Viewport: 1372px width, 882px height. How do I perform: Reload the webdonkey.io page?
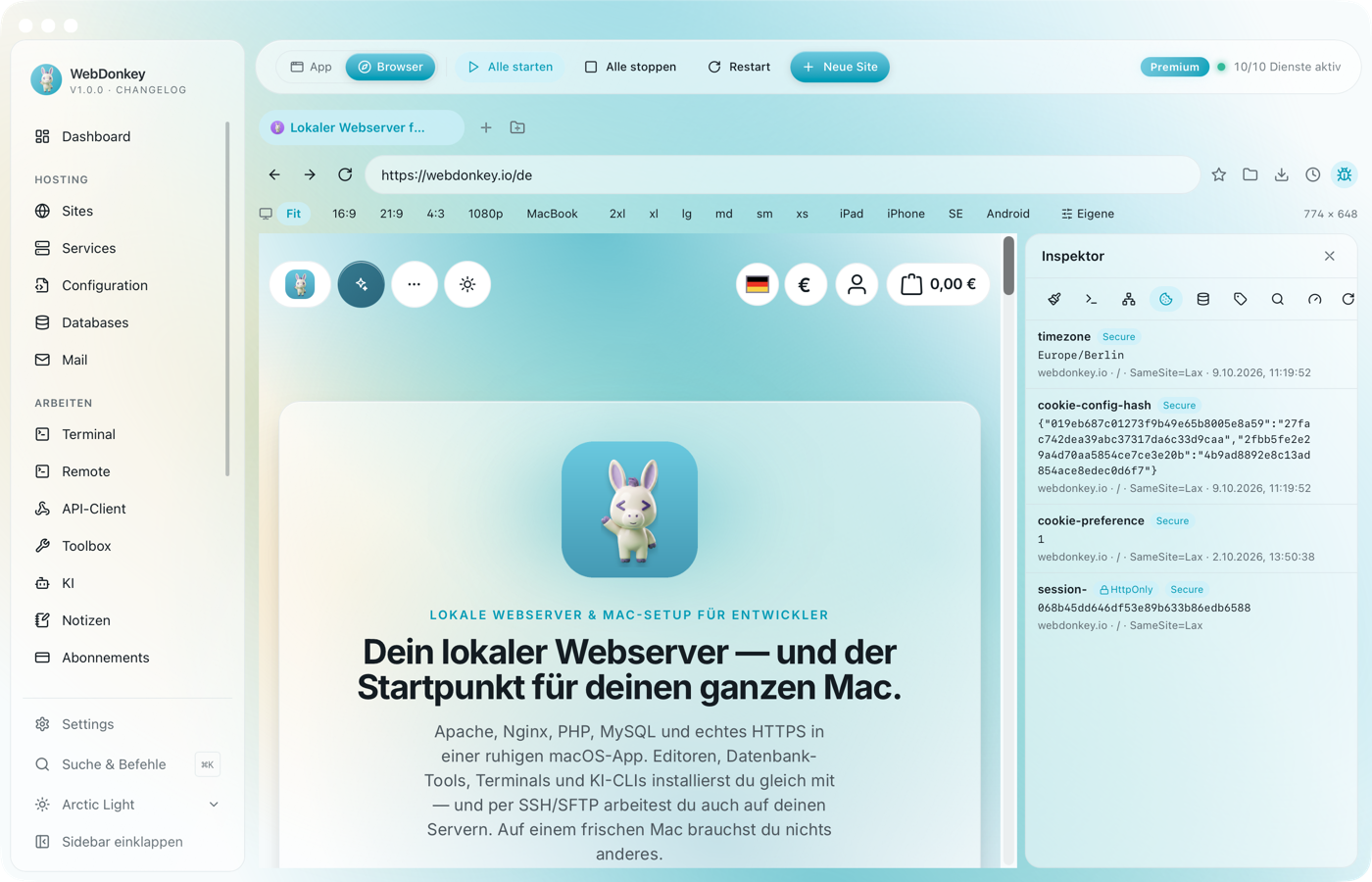click(345, 174)
